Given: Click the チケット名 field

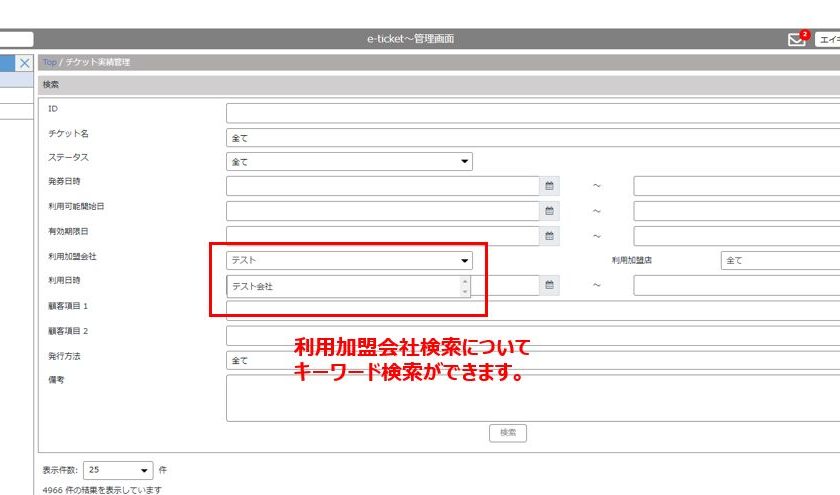Looking at the screenshot, I should pyautogui.click(x=532, y=137).
